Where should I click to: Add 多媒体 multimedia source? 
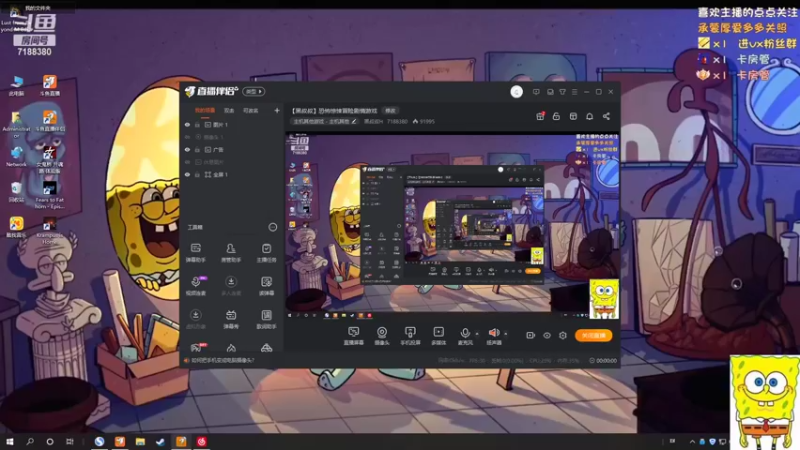pos(438,336)
